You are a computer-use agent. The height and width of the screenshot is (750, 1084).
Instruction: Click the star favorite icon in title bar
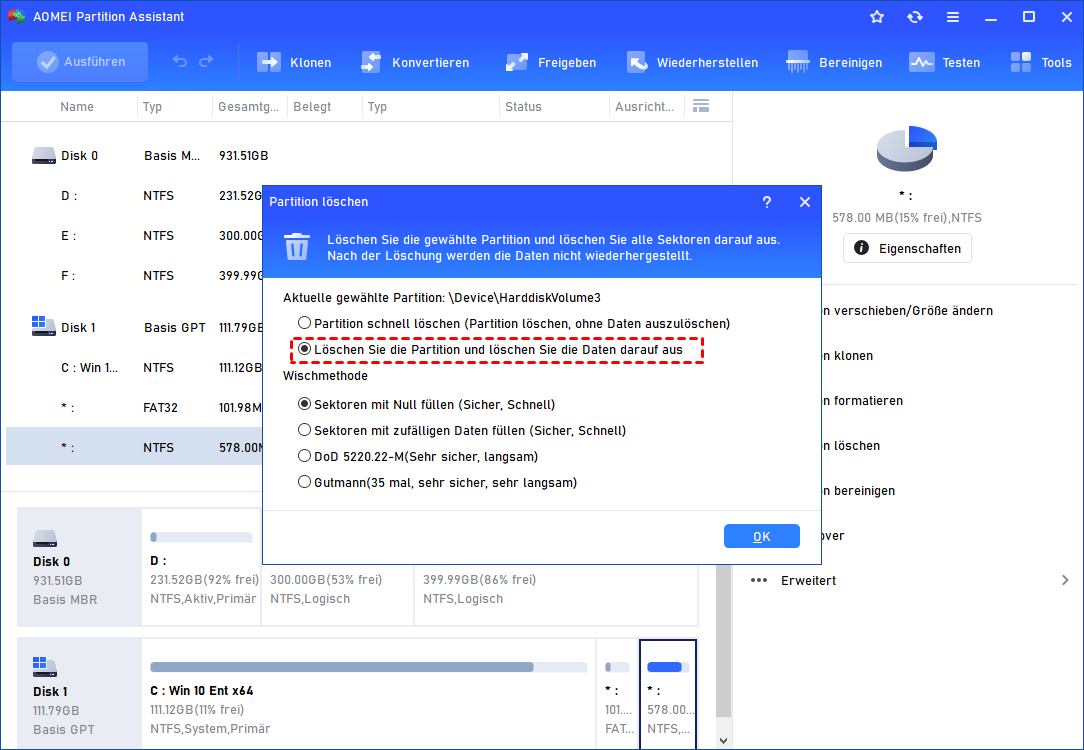[x=877, y=17]
